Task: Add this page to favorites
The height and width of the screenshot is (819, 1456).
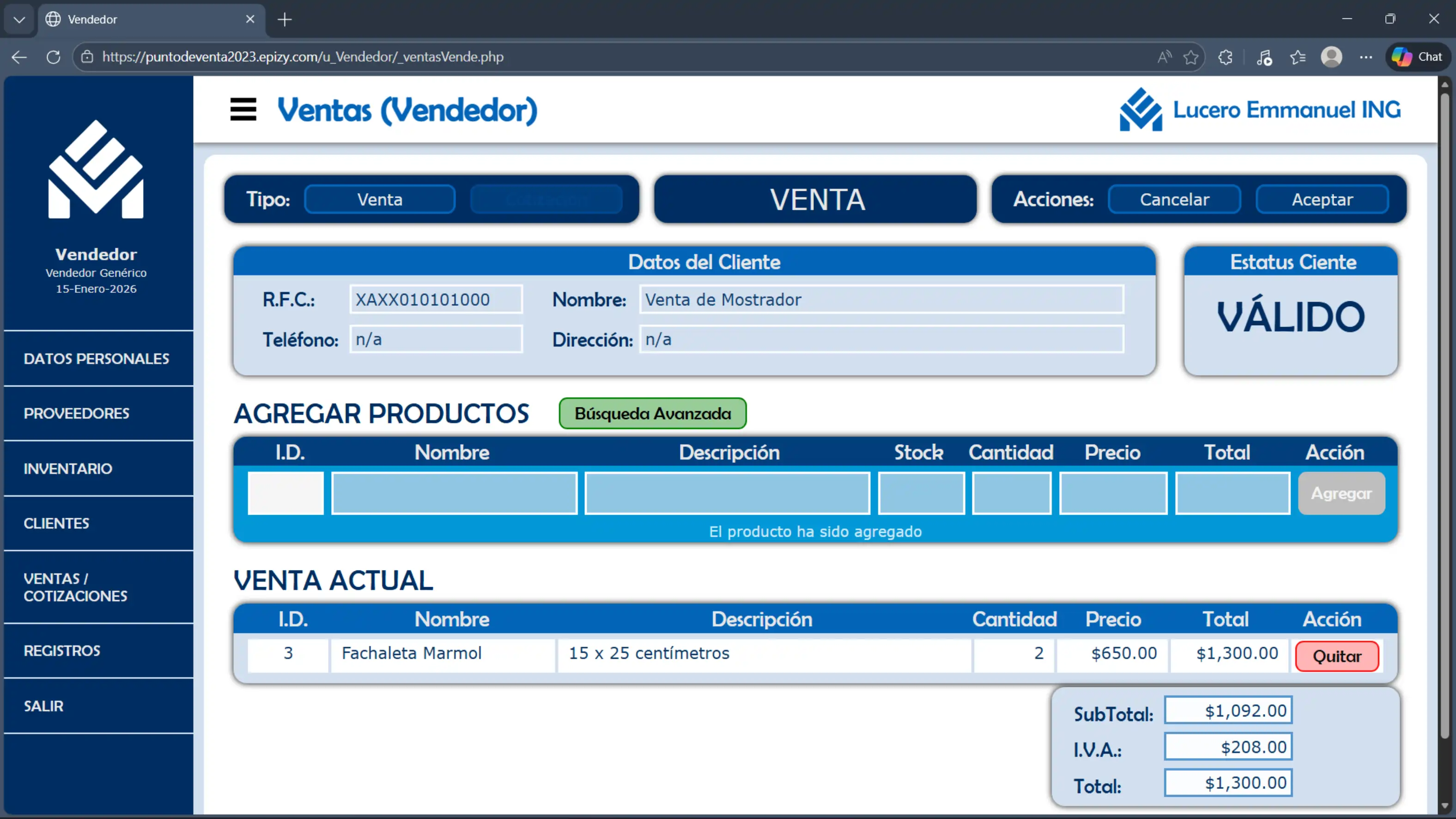Action: tap(1191, 56)
